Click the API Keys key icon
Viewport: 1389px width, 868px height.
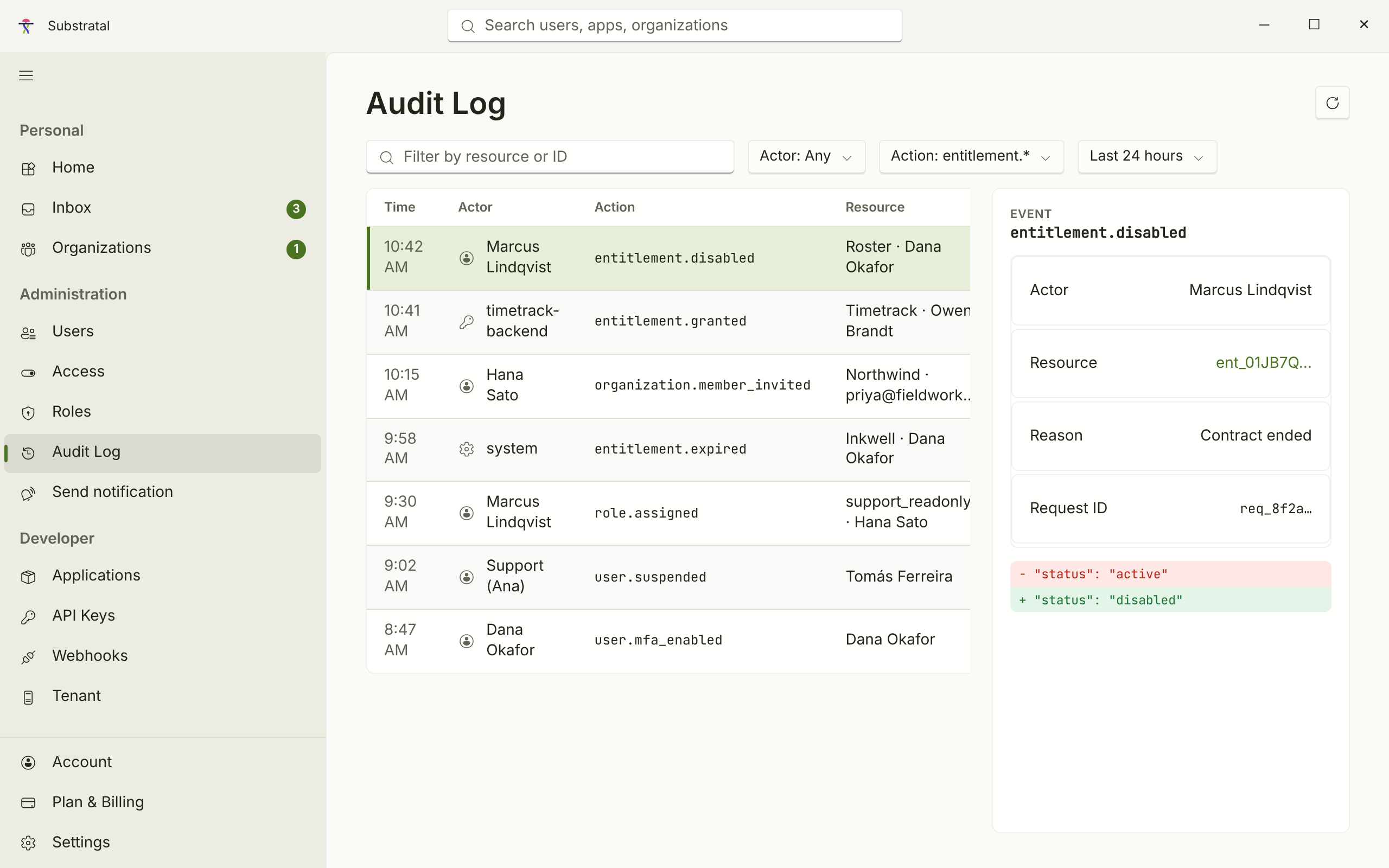28,617
